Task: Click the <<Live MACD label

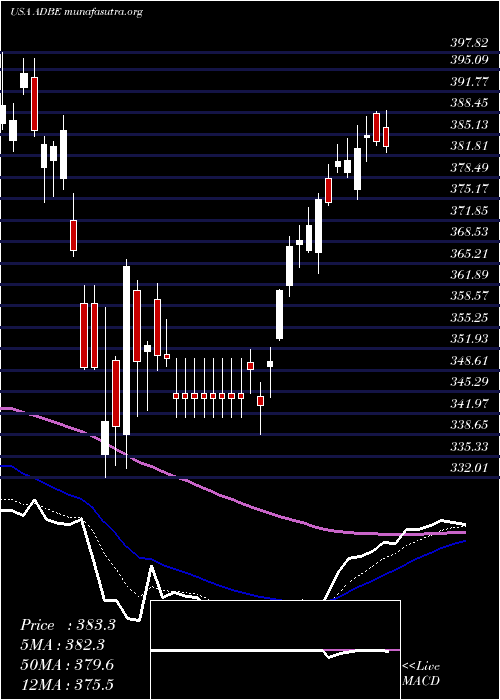Action: click(421, 674)
